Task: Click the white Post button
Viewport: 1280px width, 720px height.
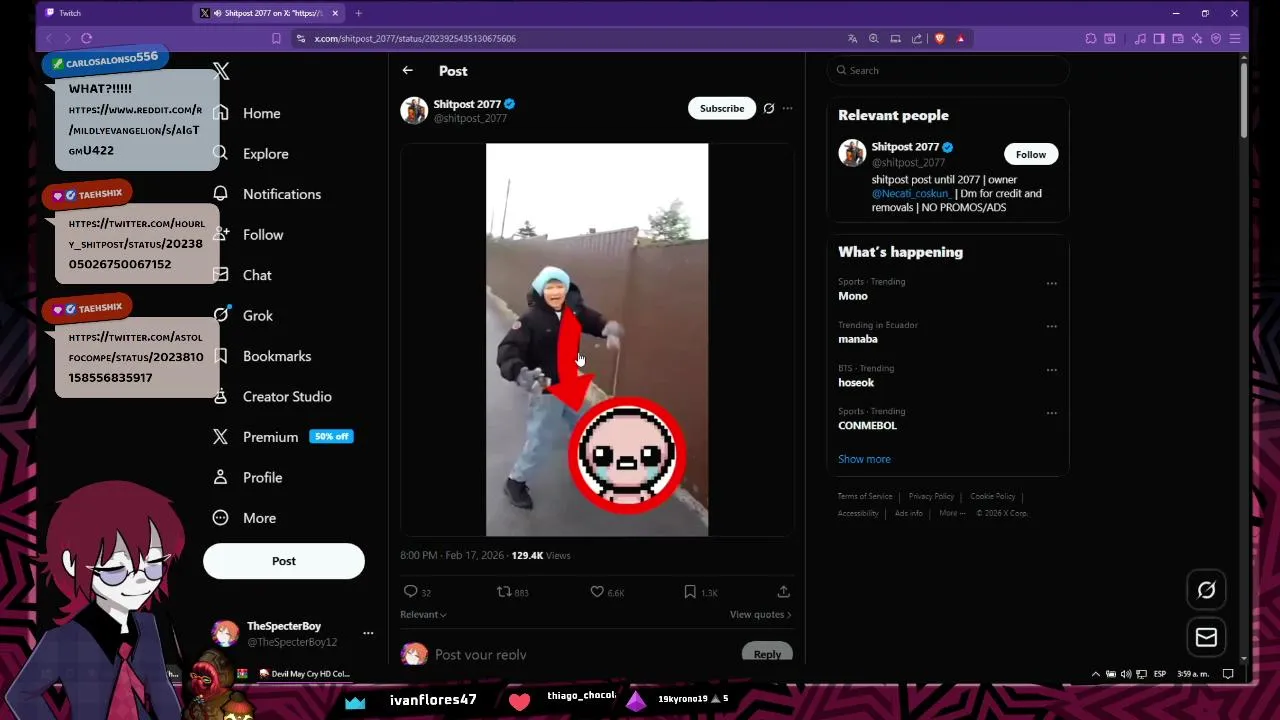Action: 284,561
